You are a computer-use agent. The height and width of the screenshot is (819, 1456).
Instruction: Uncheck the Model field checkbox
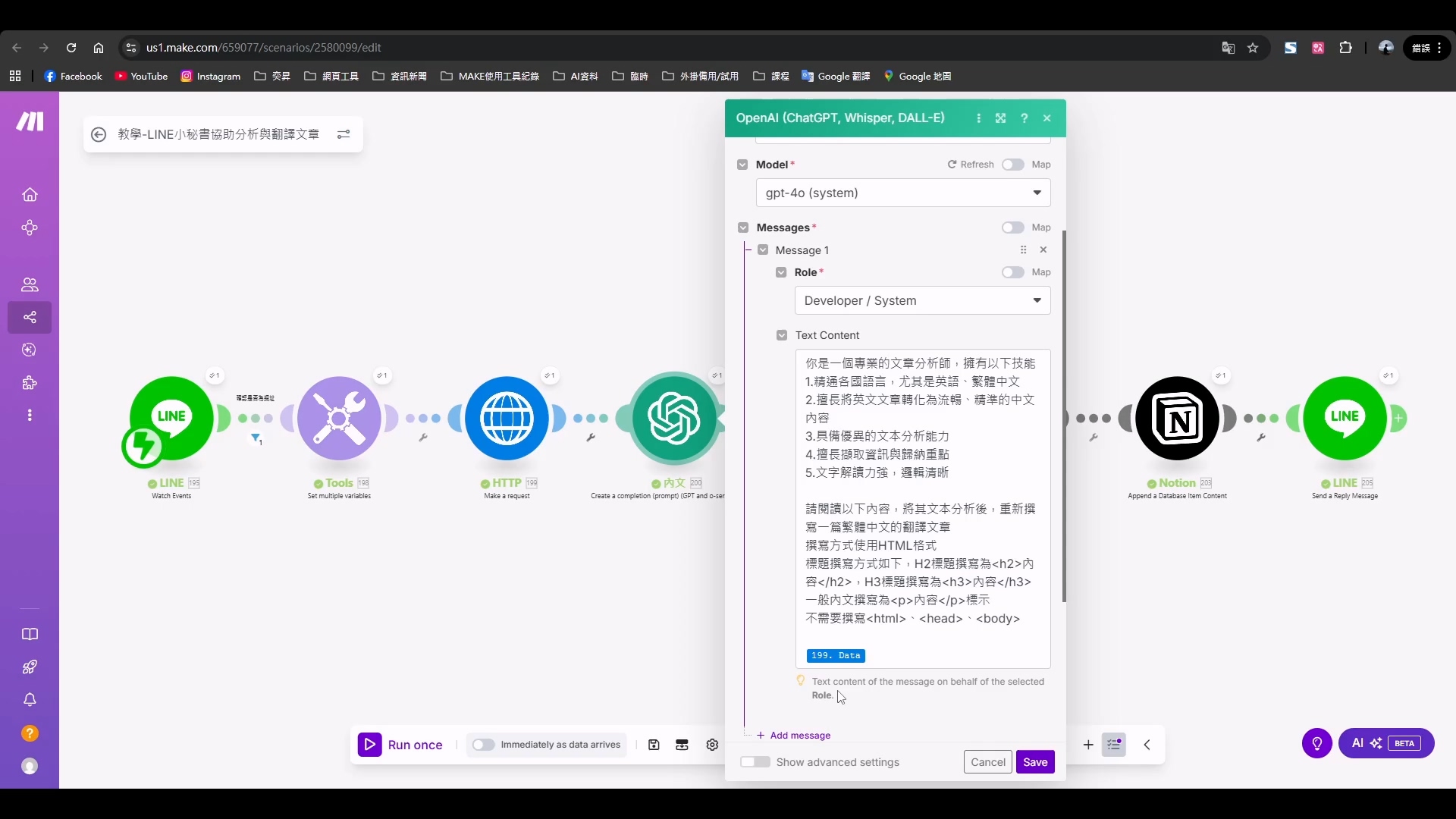click(x=742, y=165)
